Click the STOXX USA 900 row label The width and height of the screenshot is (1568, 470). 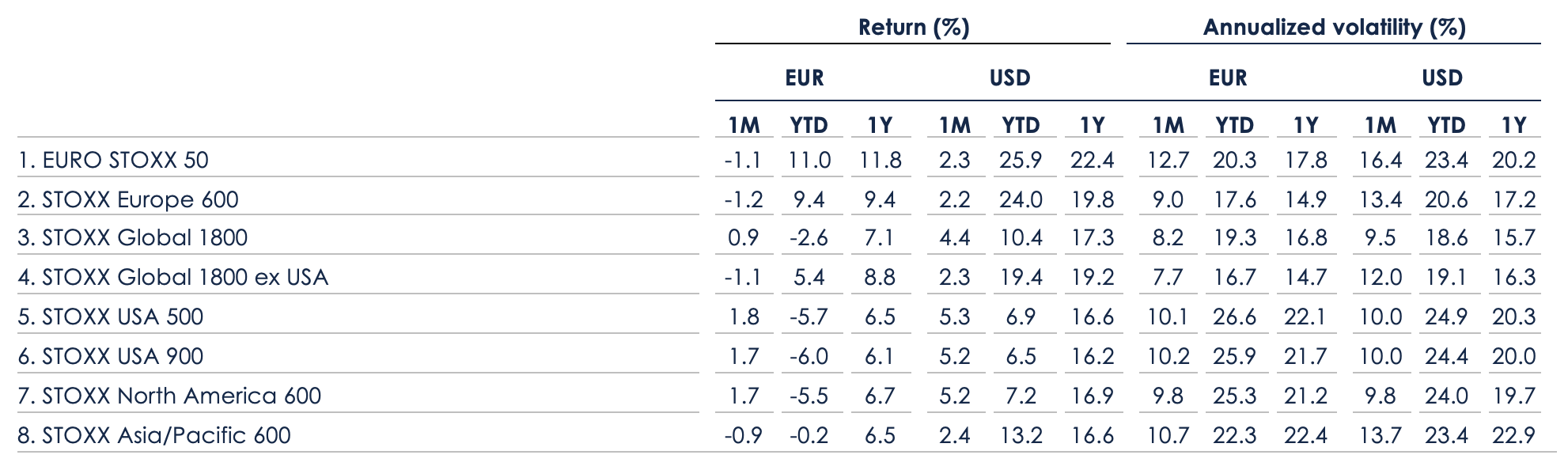pos(111,357)
